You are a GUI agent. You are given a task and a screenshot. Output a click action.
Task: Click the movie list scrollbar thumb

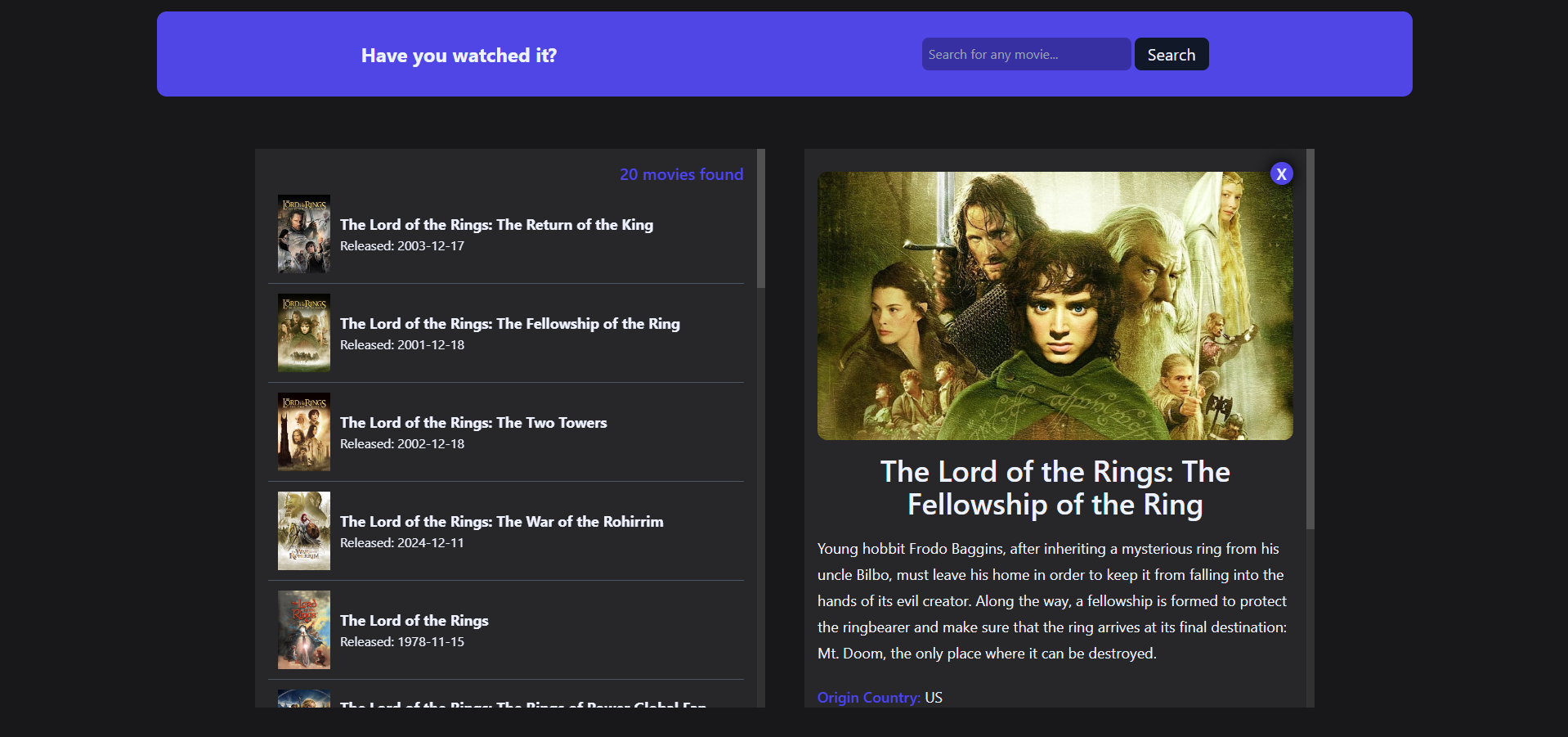tap(761, 218)
